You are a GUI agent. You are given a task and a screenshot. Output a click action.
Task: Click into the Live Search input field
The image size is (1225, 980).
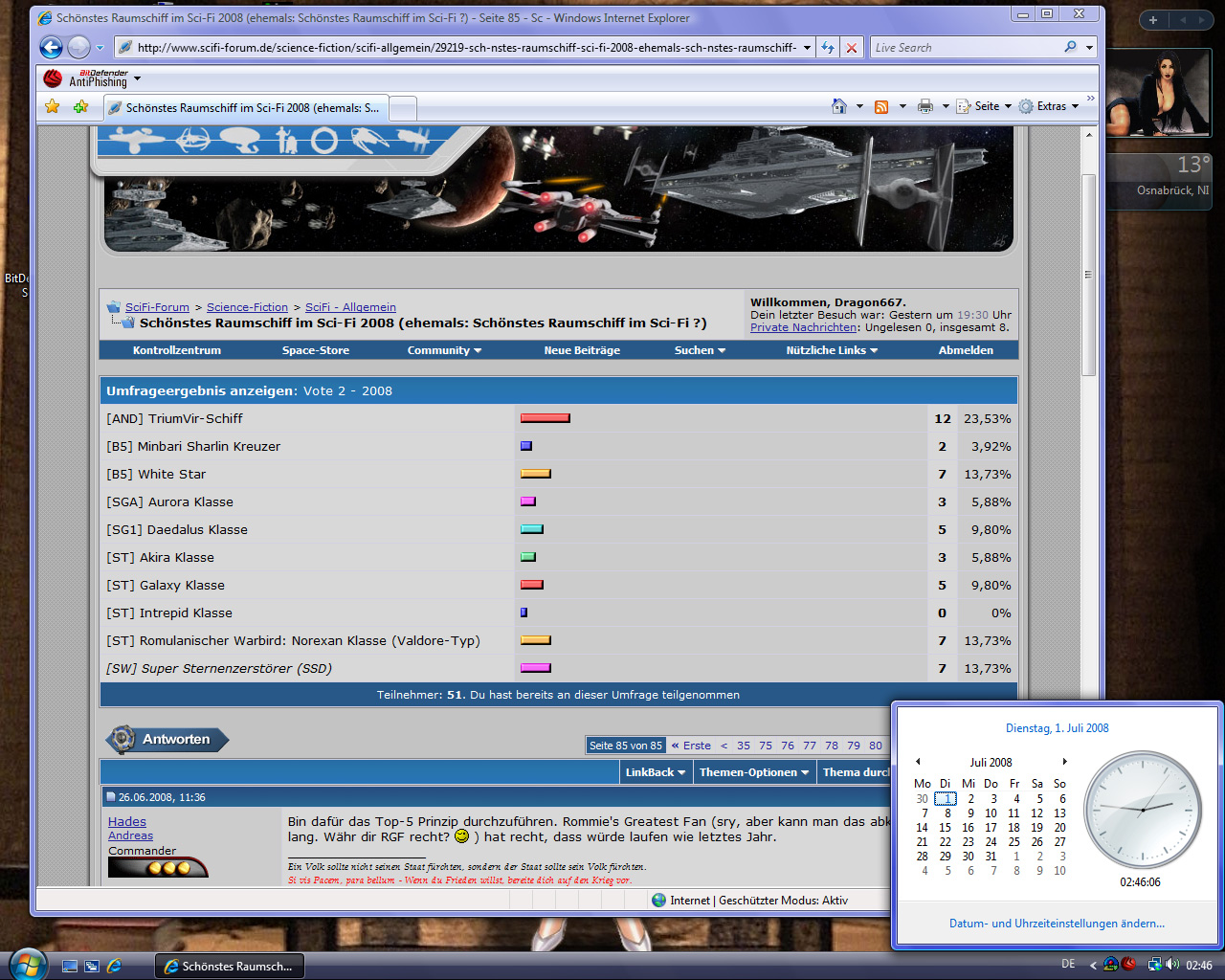[967, 47]
